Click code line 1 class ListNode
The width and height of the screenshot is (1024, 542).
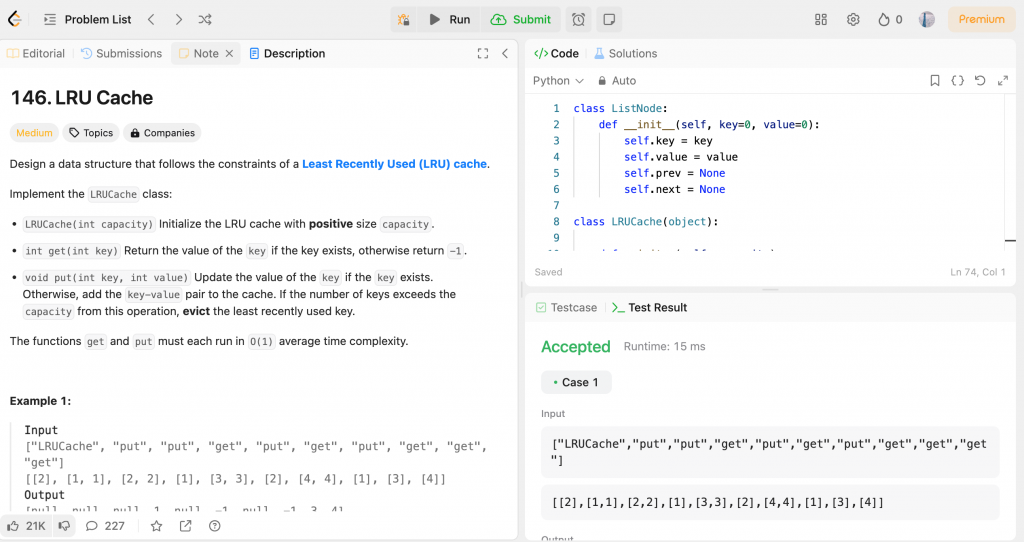[620, 108]
